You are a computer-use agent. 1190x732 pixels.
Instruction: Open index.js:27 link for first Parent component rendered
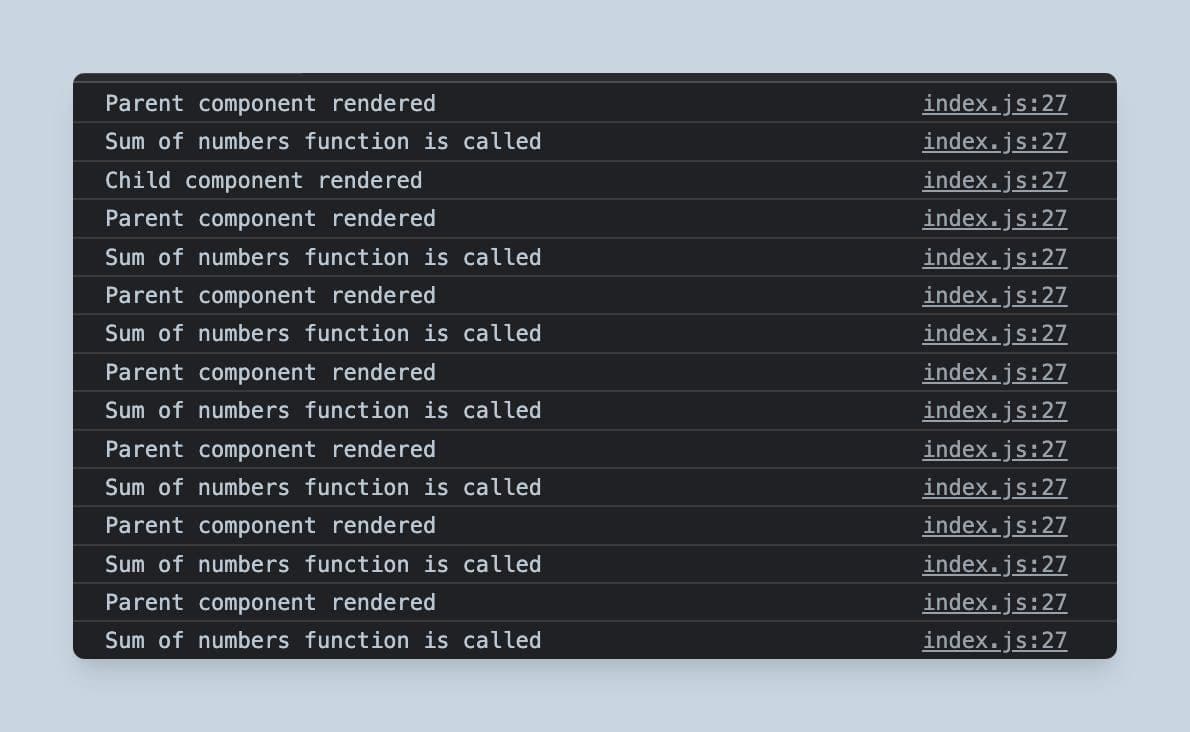click(994, 104)
